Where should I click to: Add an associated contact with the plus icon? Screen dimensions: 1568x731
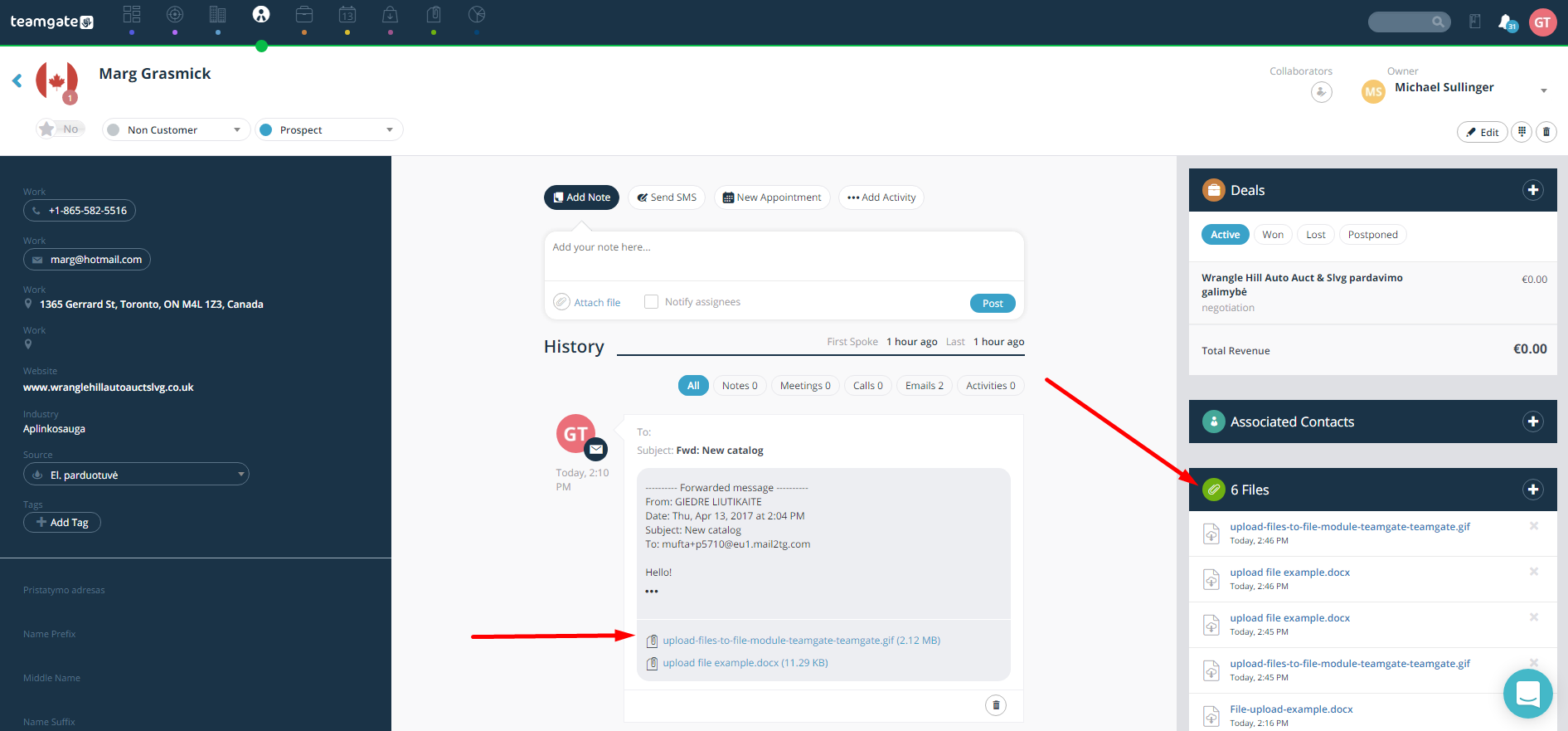1533,422
